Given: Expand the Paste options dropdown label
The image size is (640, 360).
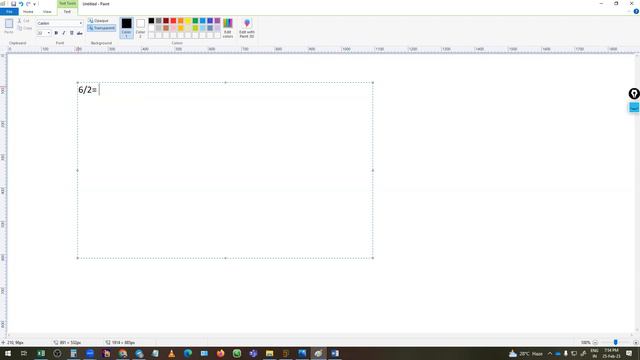Looking at the screenshot, I should point(9,32).
